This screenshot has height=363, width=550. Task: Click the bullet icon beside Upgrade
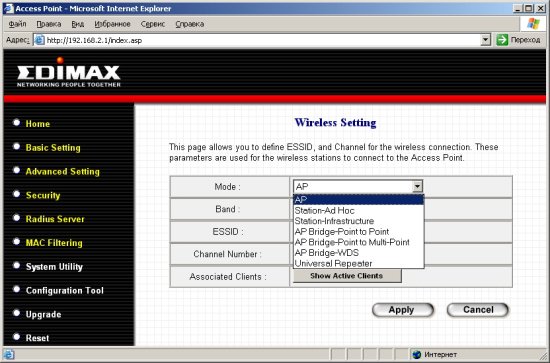point(16,313)
